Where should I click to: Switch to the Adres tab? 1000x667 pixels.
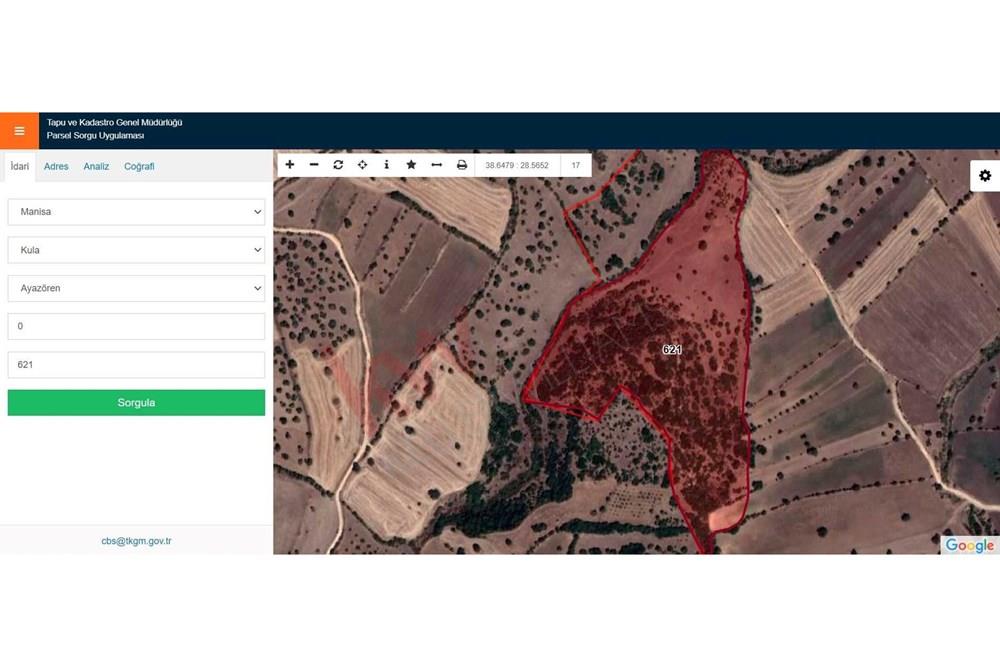[56, 167]
